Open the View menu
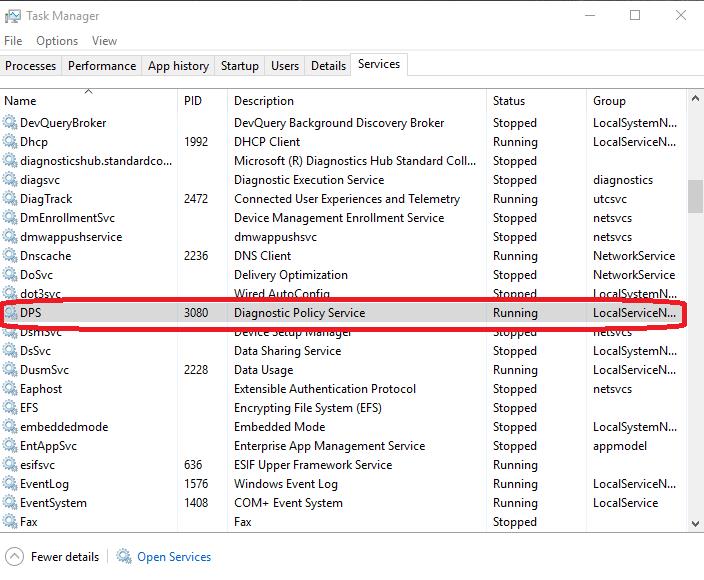Screen dimensions: 704x580 click(105, 41)
